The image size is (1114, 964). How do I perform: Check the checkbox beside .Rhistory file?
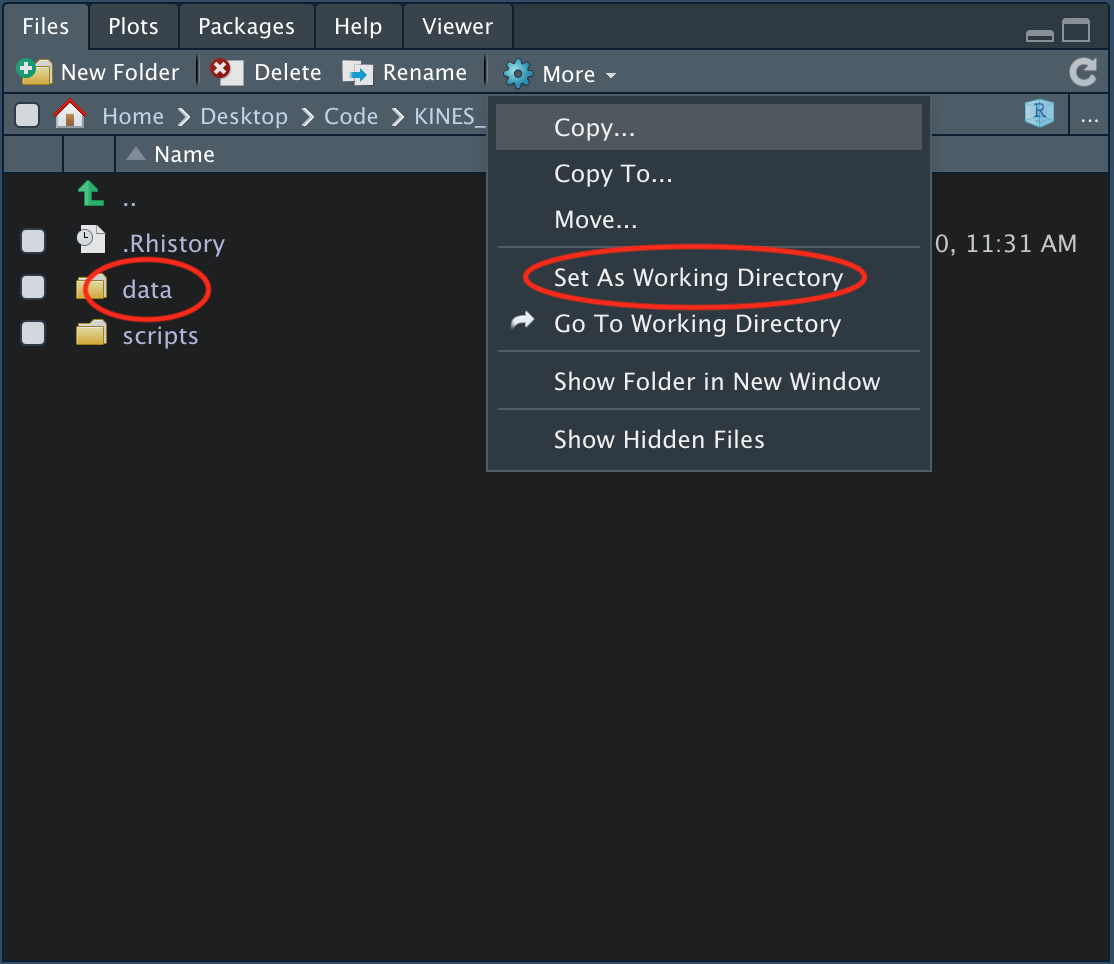coord(32,241)
